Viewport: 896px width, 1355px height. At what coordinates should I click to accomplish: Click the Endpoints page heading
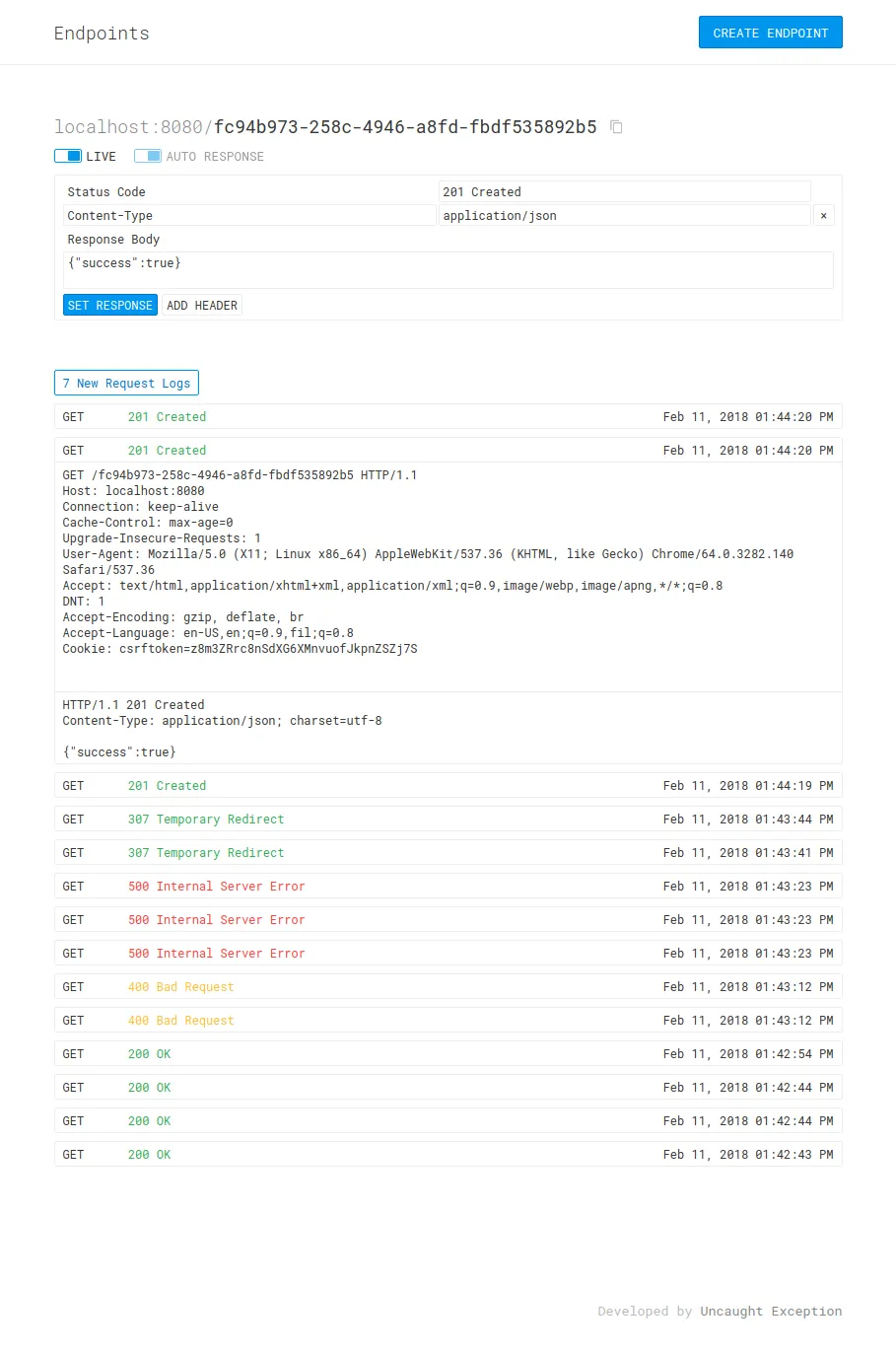(x=102, y=33)
